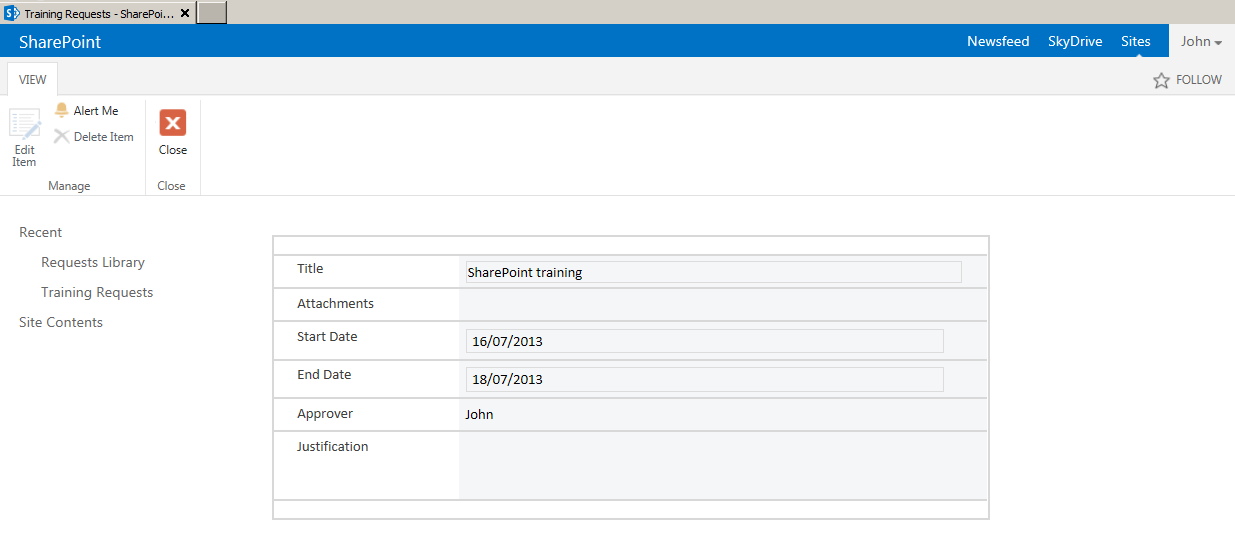Click the red Close icon in ribbon

(x=173, y=123)
